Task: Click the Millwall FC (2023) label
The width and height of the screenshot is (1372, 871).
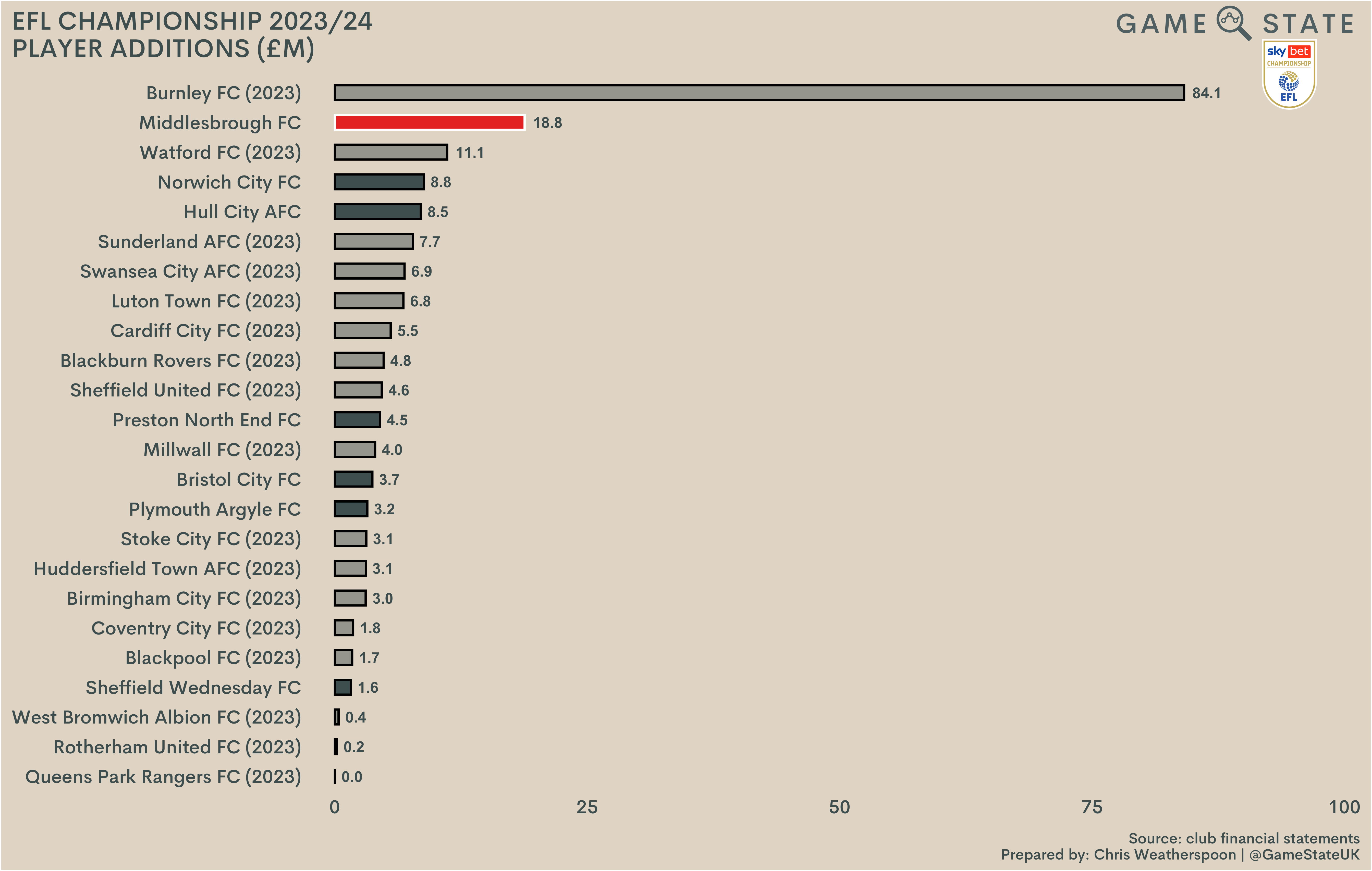Action: pyautogui.click(x=222, y=450)
